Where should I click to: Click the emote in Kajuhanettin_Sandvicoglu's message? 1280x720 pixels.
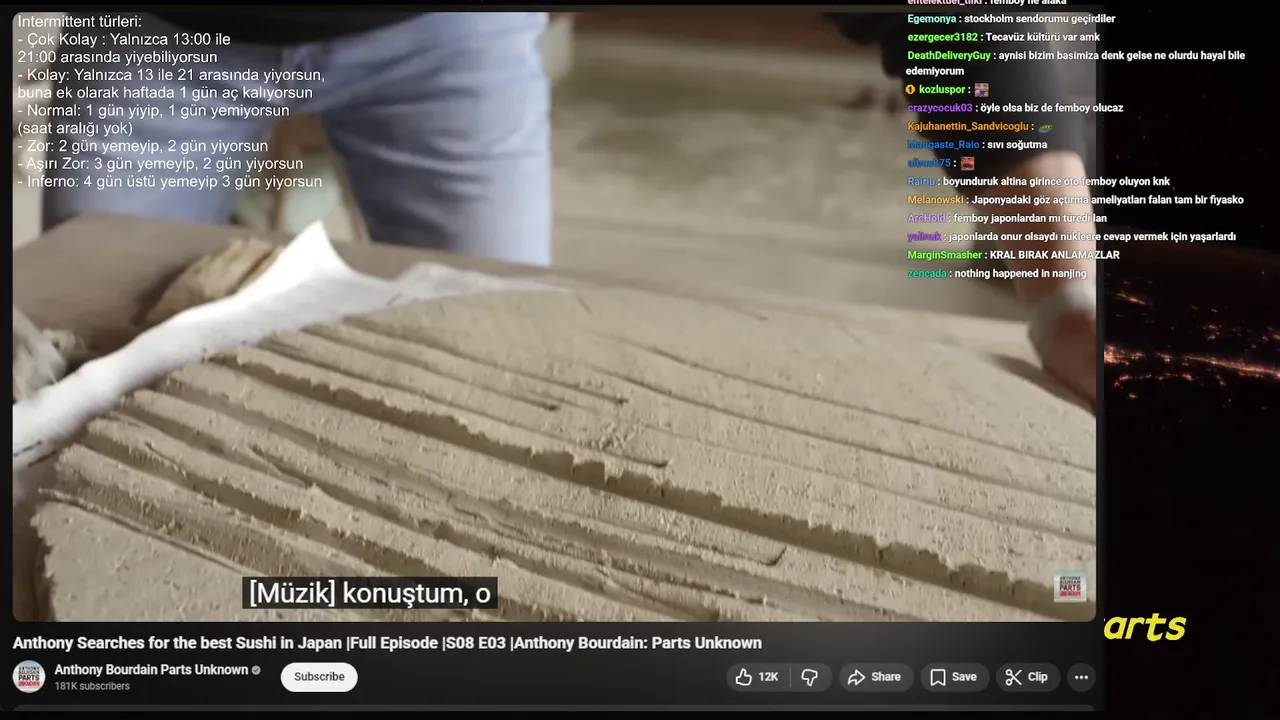tap(1045, 127)
